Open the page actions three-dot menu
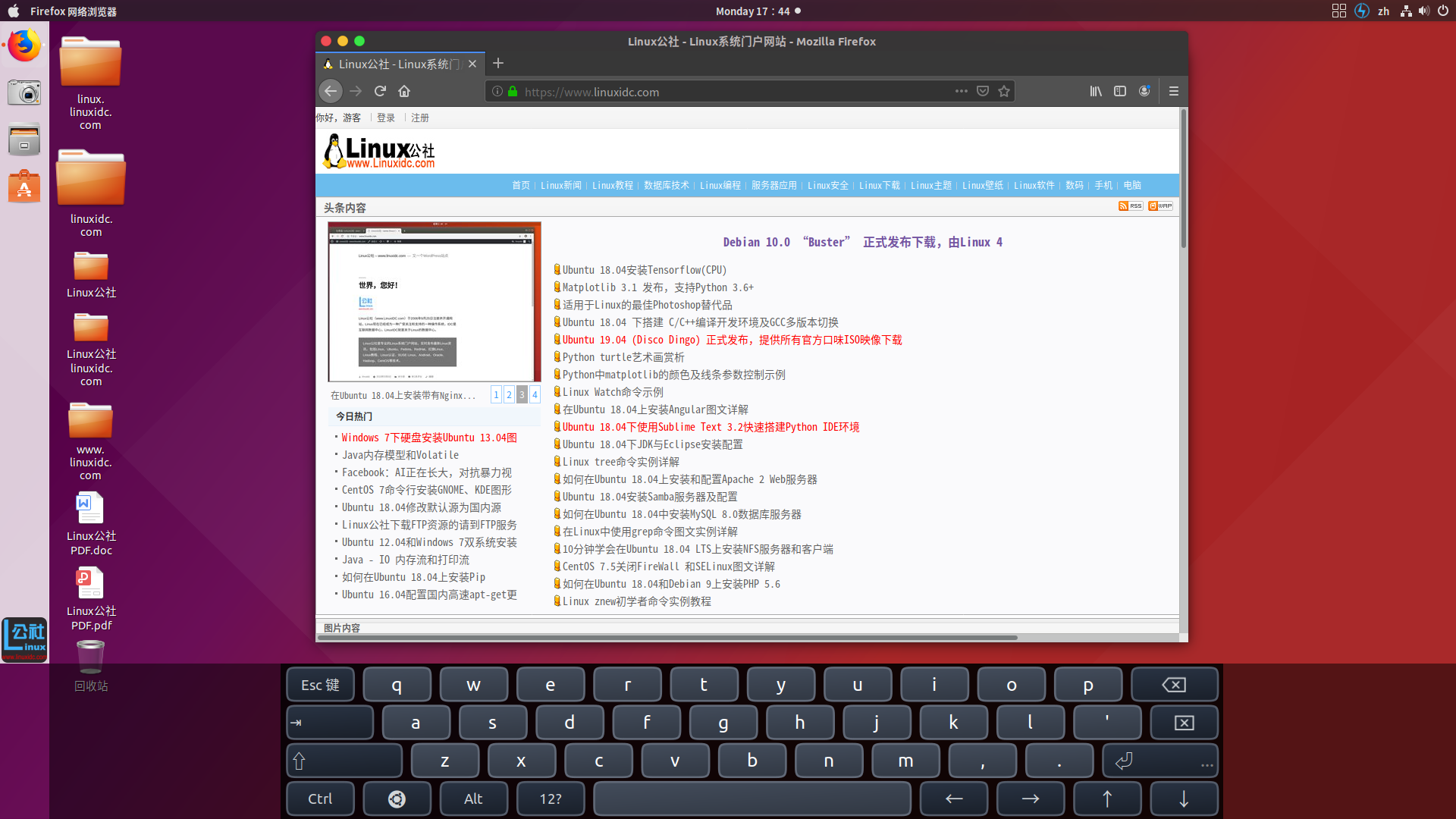 pyautogui.click(x=962, y=91)
